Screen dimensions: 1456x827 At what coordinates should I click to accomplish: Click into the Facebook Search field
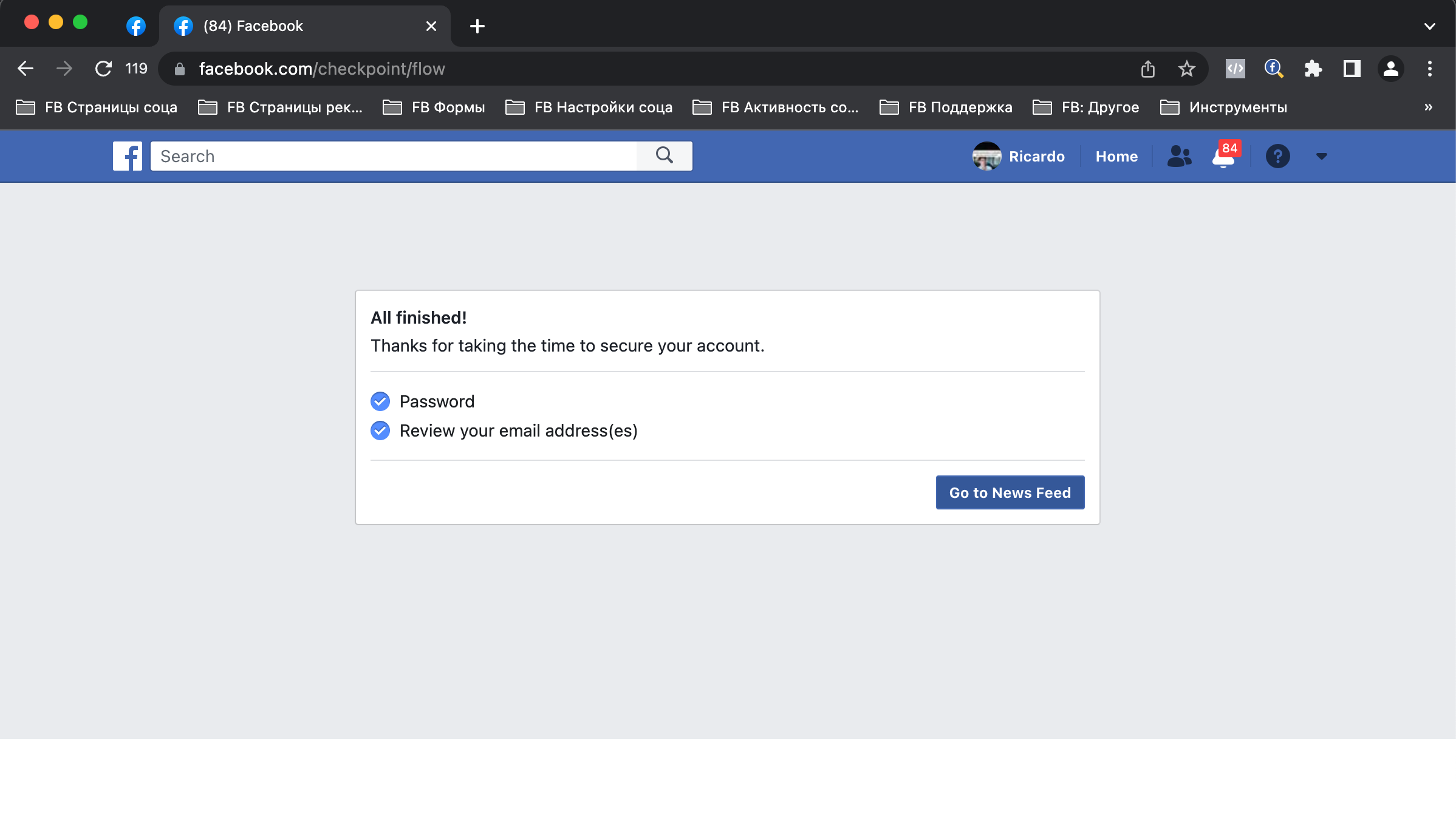[394, 156]
